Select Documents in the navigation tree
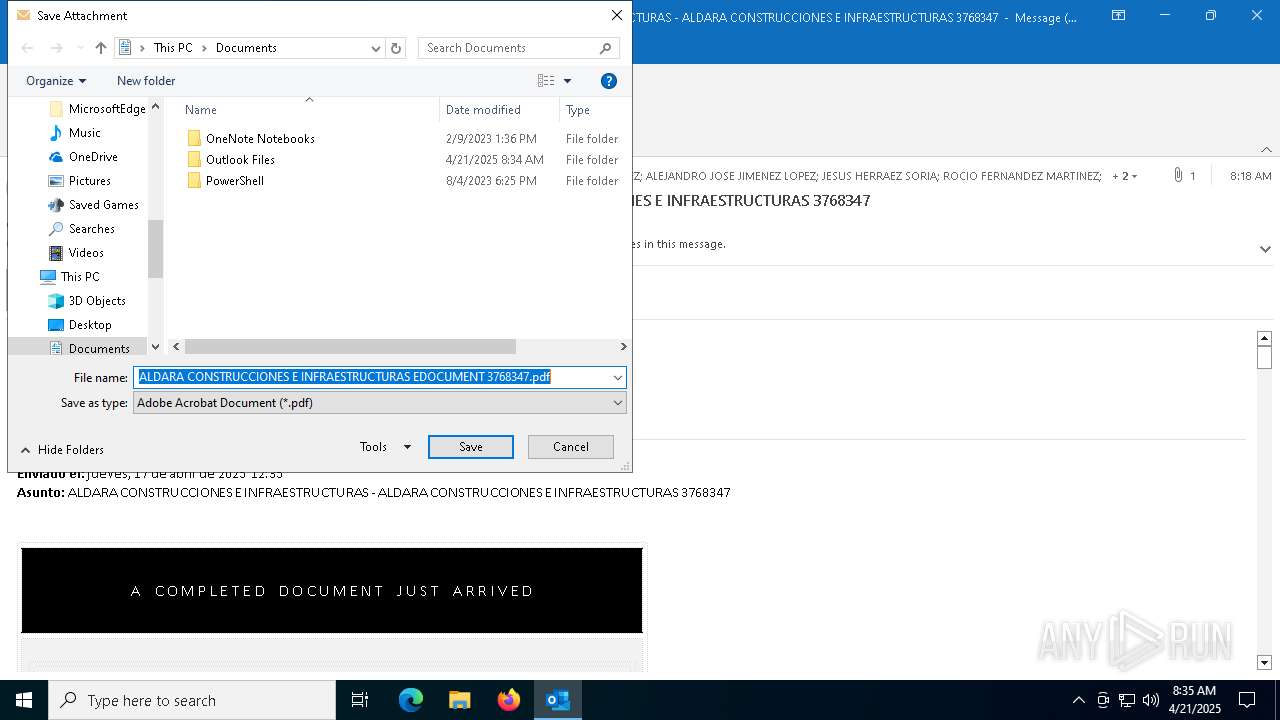This screenshot has height=720, width=1280. click(x=89, y=348)
